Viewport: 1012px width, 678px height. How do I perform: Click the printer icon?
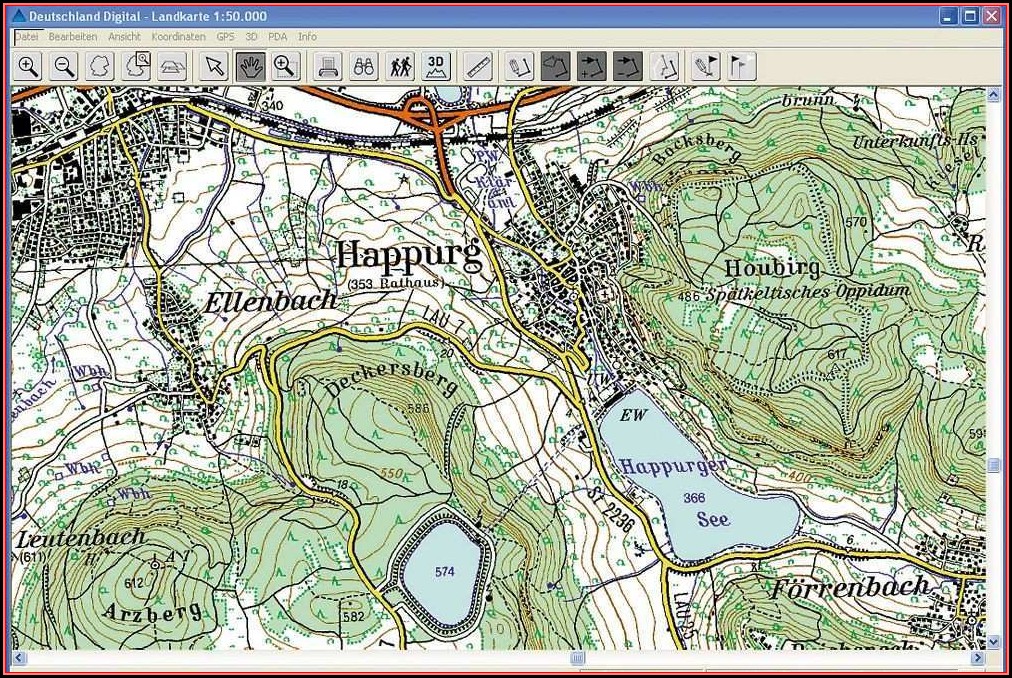[326, 67]
